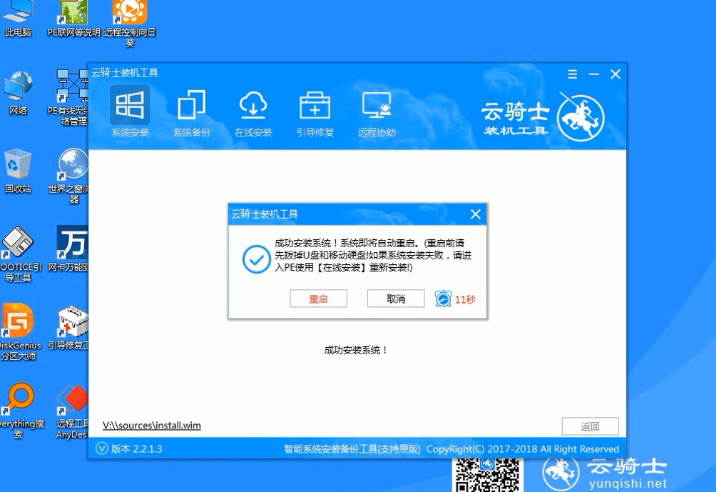Switch to 系统备份 tab
This screenshot has width=716, height=492.
click(x=191, y=112)
